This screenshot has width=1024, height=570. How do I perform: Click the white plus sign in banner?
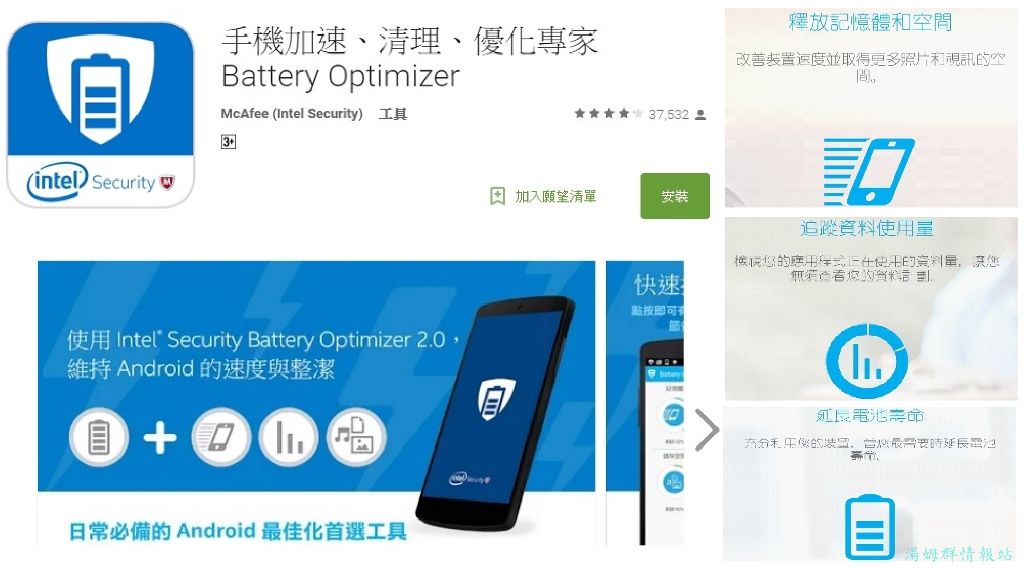160,437
